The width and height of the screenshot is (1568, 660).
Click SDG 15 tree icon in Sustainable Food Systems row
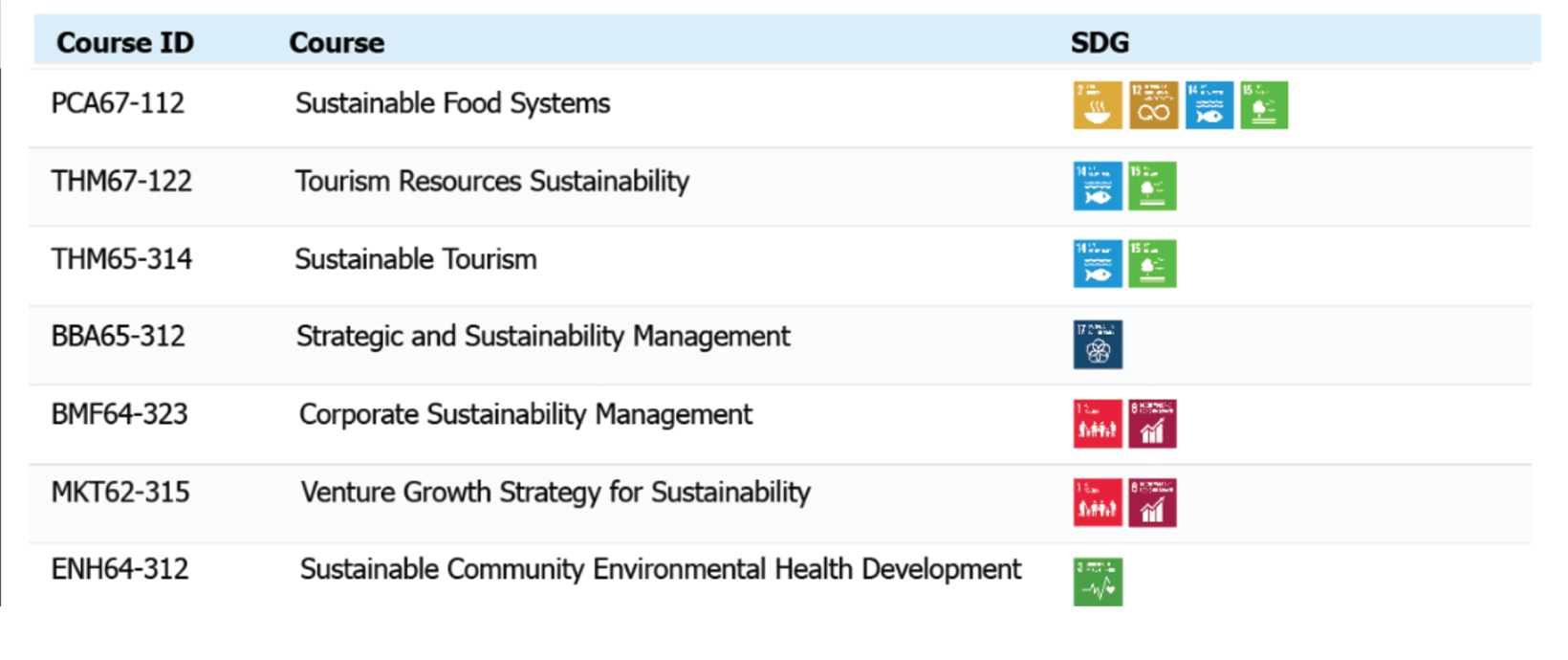point(1264,105)
